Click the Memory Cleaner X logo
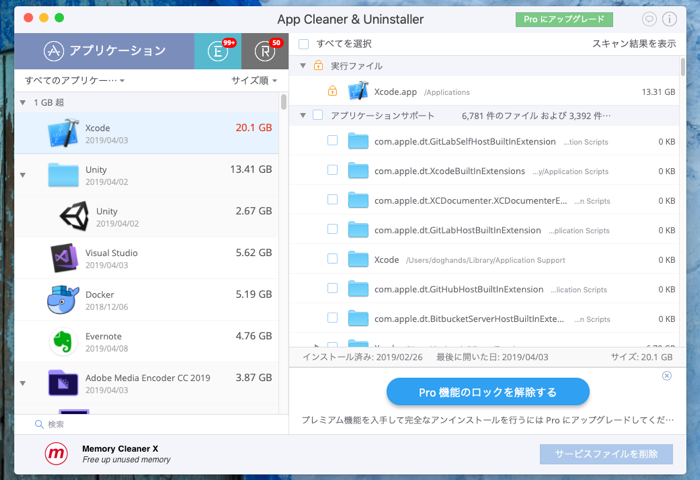This screenshot has height=480, width=700. click(56, 454)
